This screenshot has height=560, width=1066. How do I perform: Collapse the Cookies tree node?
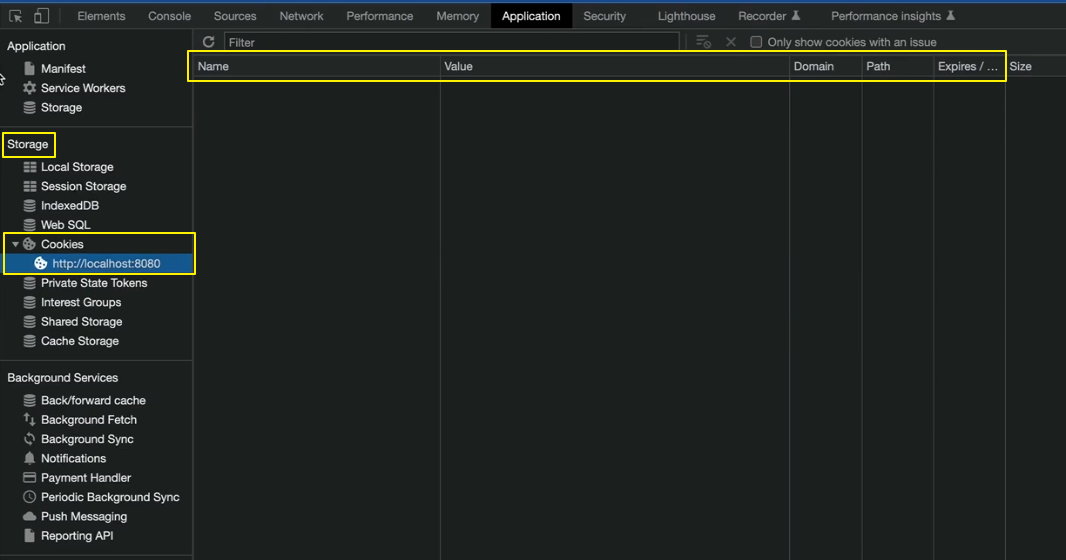[x=15, y=244]
